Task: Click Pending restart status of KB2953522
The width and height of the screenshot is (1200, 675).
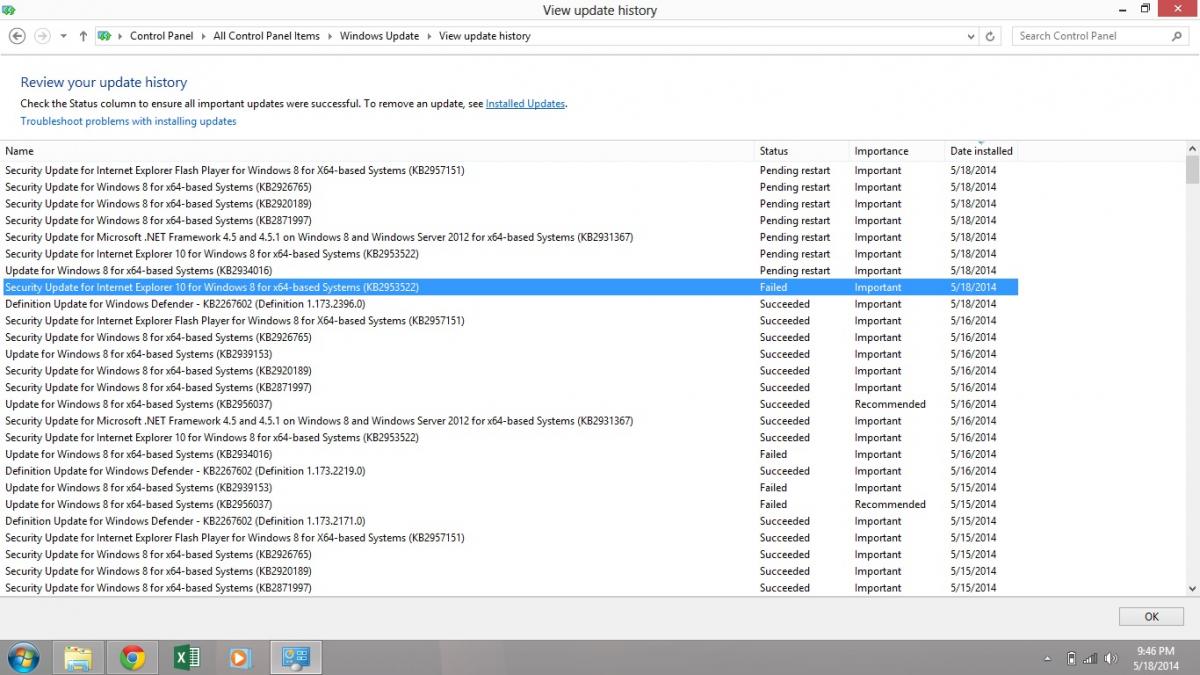Action: [x=795, y=254]
